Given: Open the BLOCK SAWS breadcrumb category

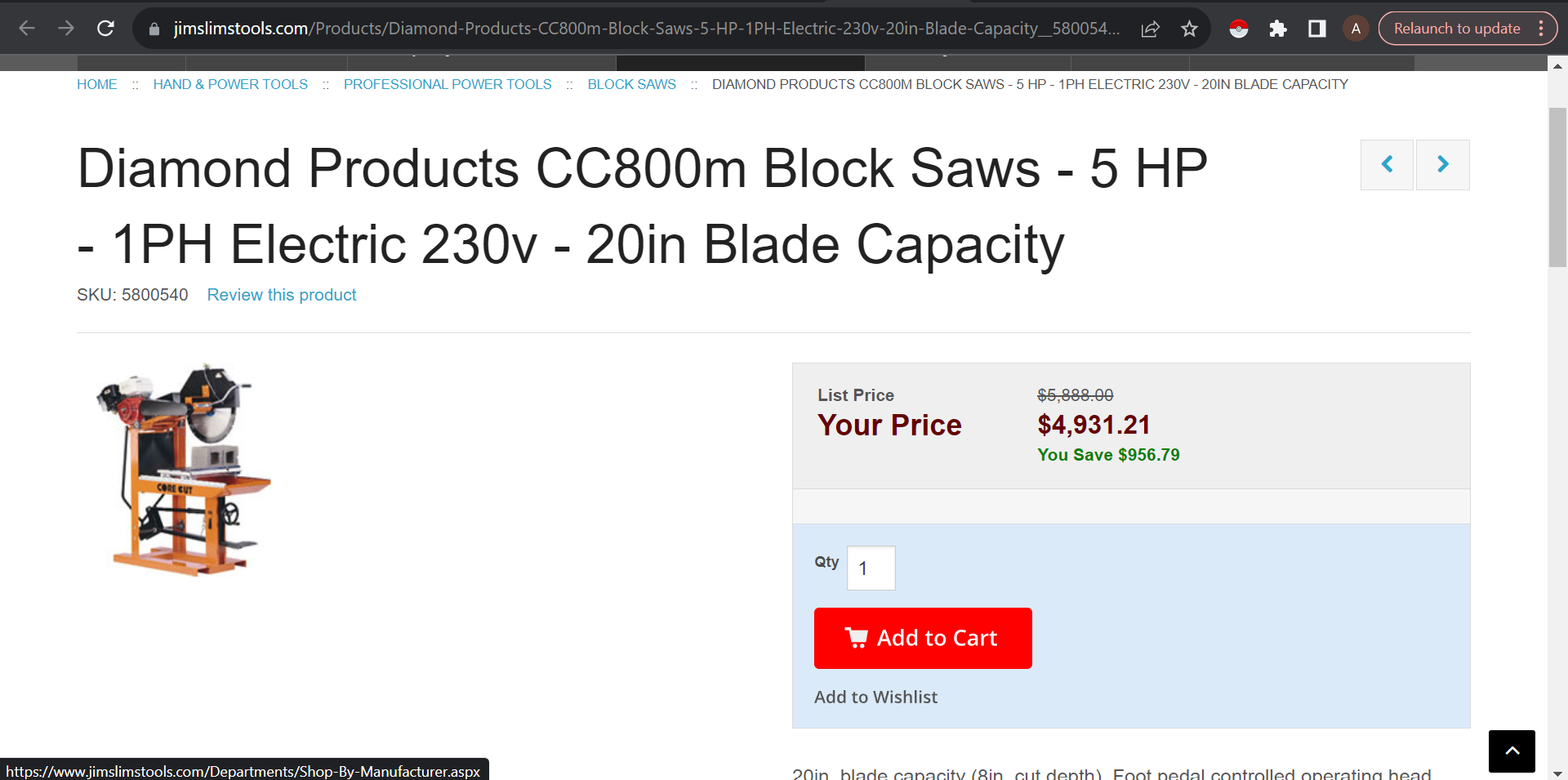Looking at the screenshot, I should pos(631,83).
